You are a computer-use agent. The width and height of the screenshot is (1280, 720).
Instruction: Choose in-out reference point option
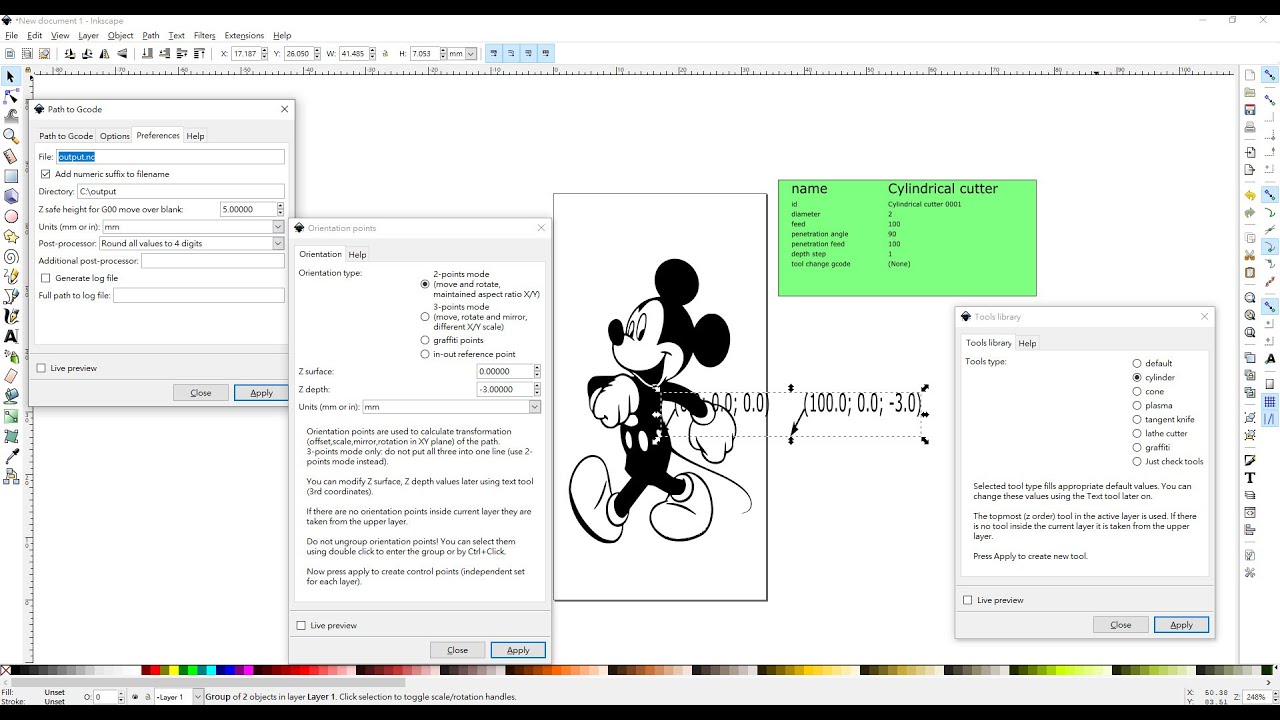click(x=425, y=354)
